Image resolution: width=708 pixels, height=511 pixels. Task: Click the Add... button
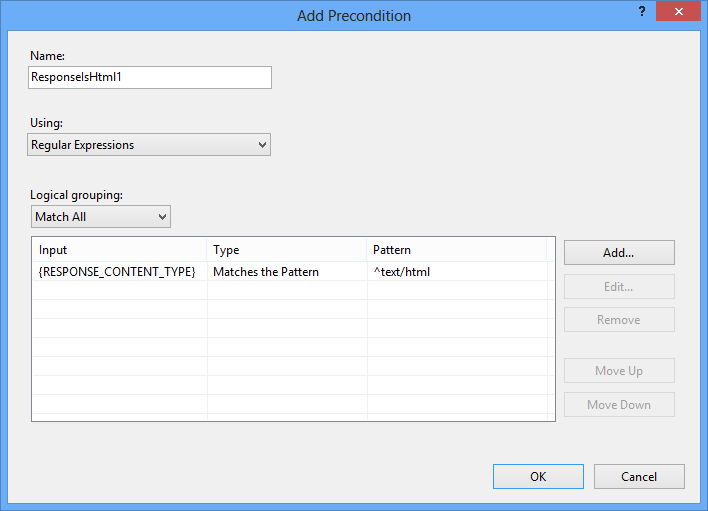[x=619, y=252]
